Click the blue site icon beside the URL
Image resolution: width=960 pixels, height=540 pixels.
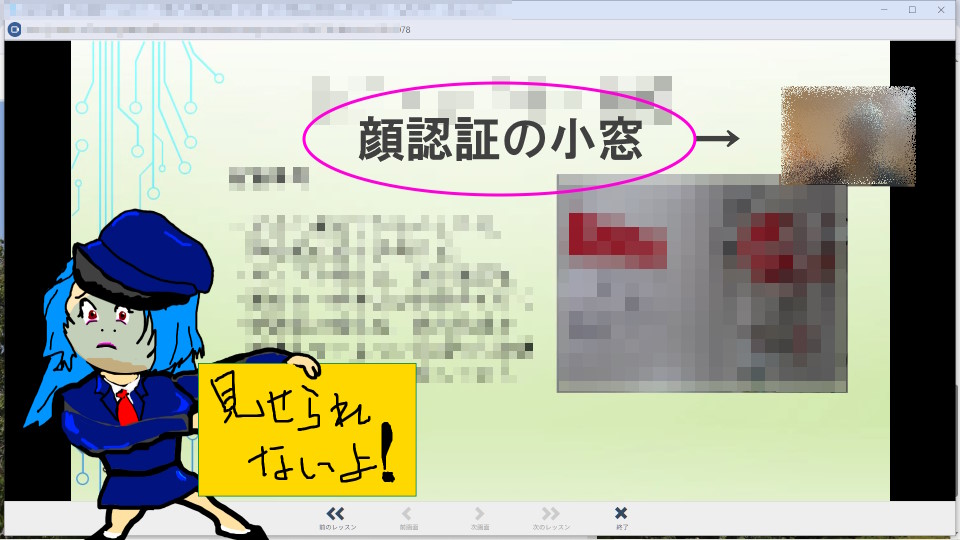[15, 29]
